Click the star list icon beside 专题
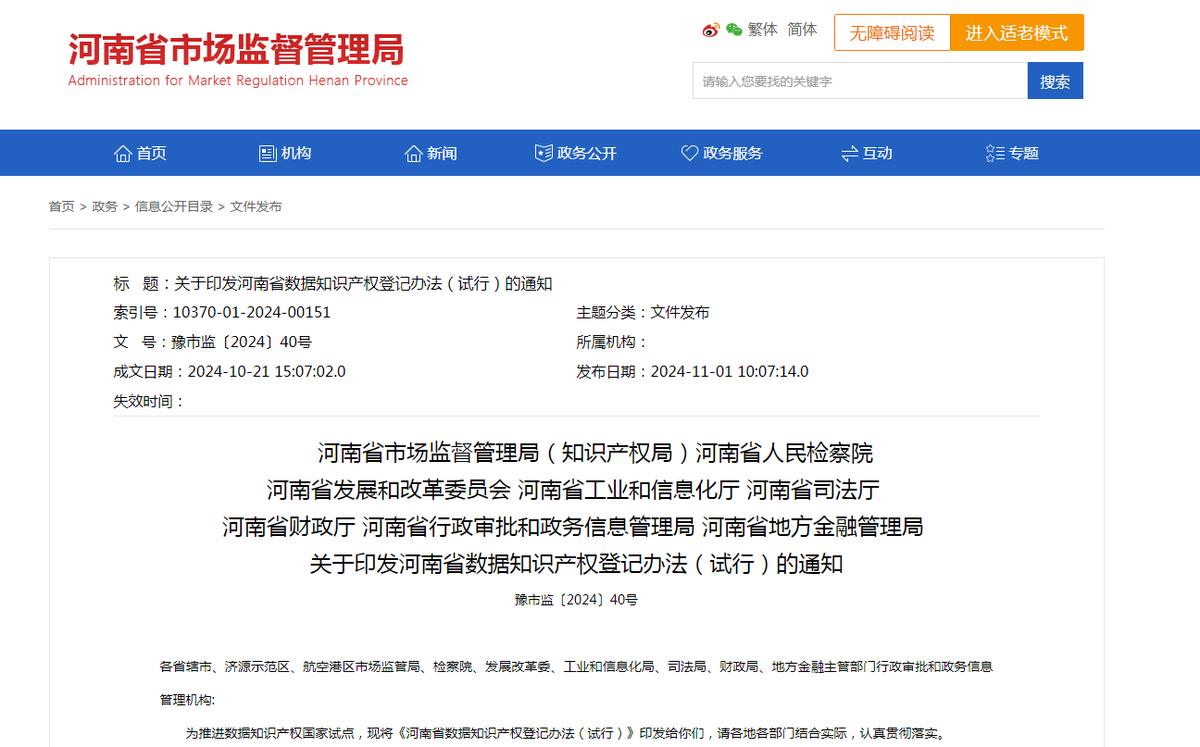This screenshot has width=1200, height=747. [995, 154]
